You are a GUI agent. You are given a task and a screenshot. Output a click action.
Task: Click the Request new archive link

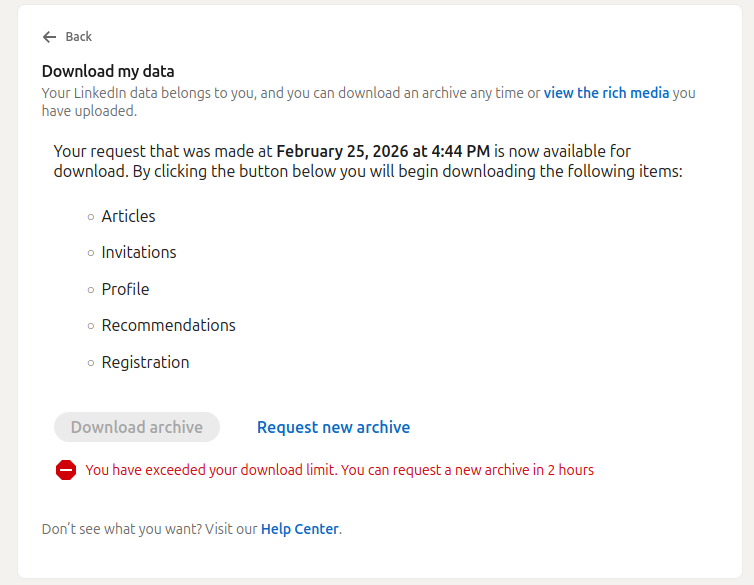[333, 427]
